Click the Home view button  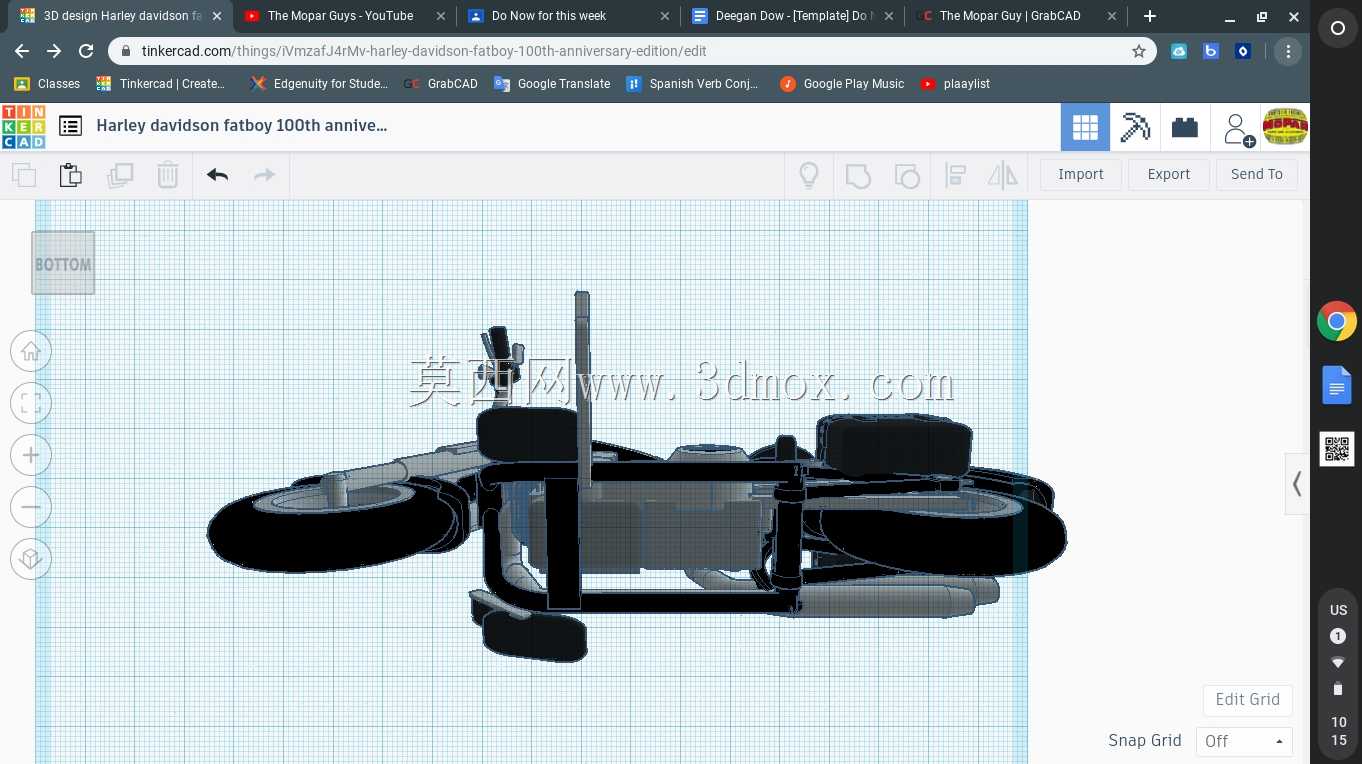coord(31,351)
